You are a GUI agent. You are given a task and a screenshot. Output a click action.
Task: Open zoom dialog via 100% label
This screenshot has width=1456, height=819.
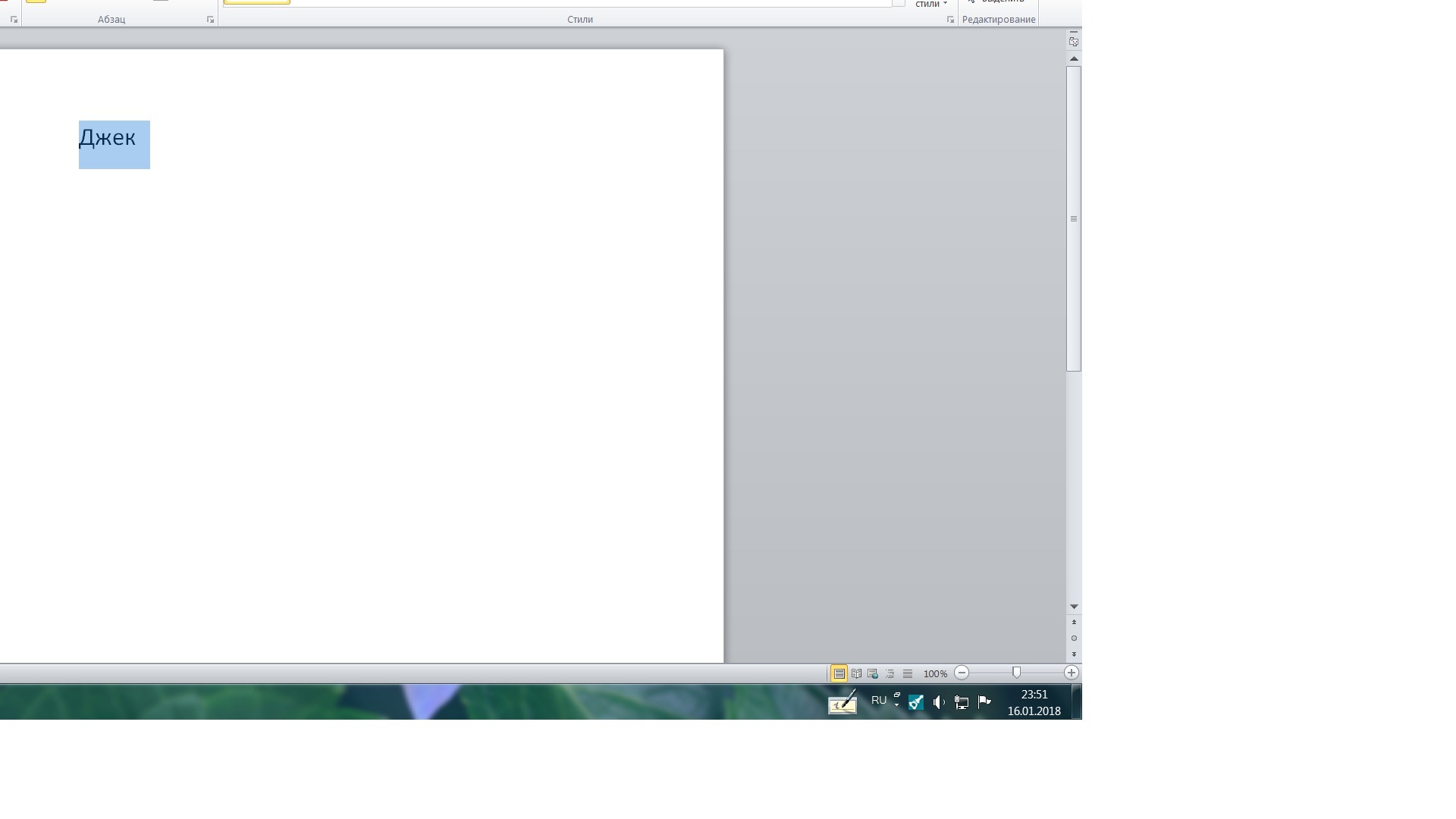click(x=935, y=673)
